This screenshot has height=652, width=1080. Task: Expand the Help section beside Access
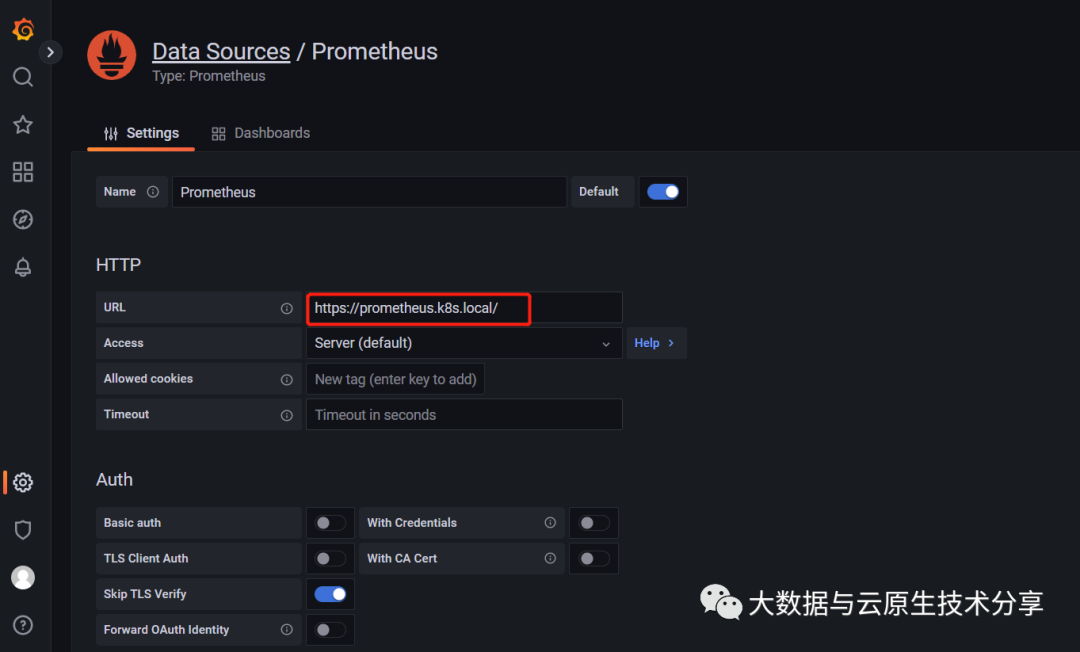(655, 343)
